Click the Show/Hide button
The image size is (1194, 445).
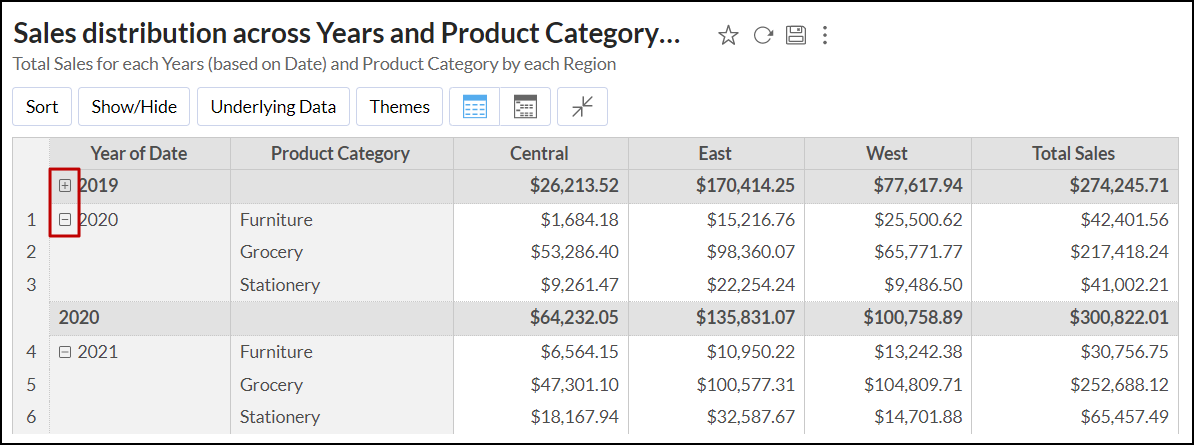[134, 107]
